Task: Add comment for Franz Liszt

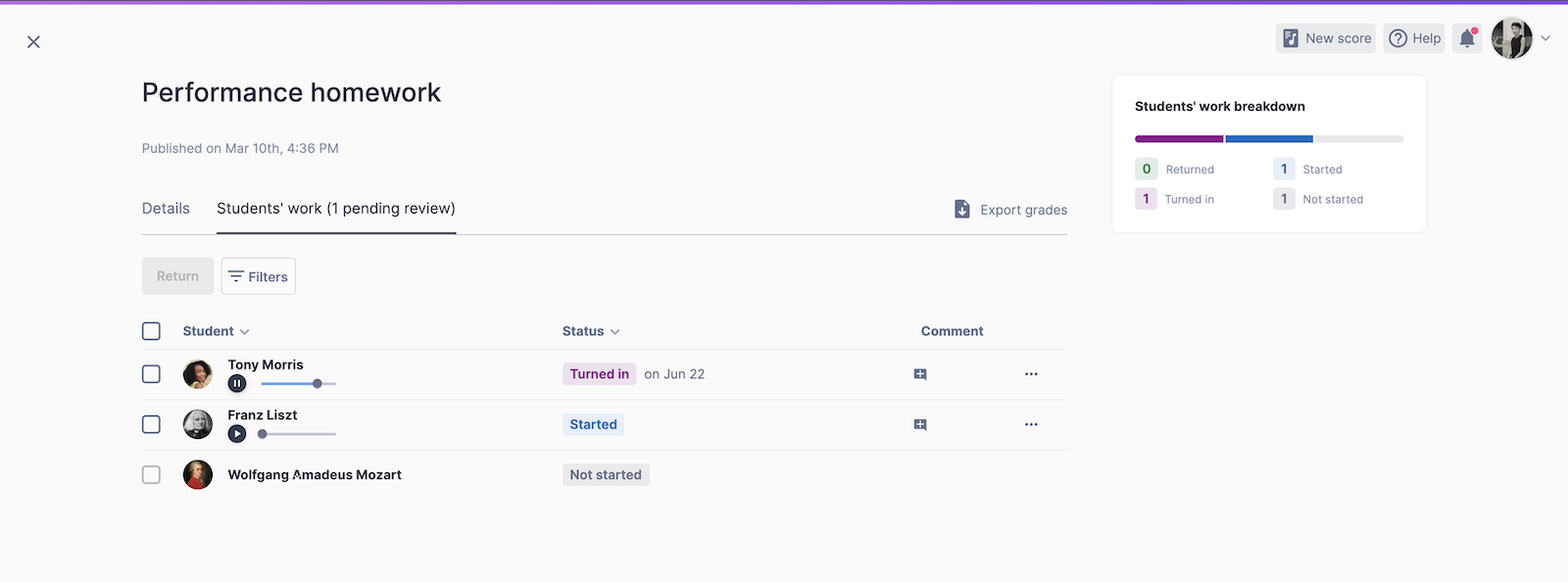Action: click(920, 424)
